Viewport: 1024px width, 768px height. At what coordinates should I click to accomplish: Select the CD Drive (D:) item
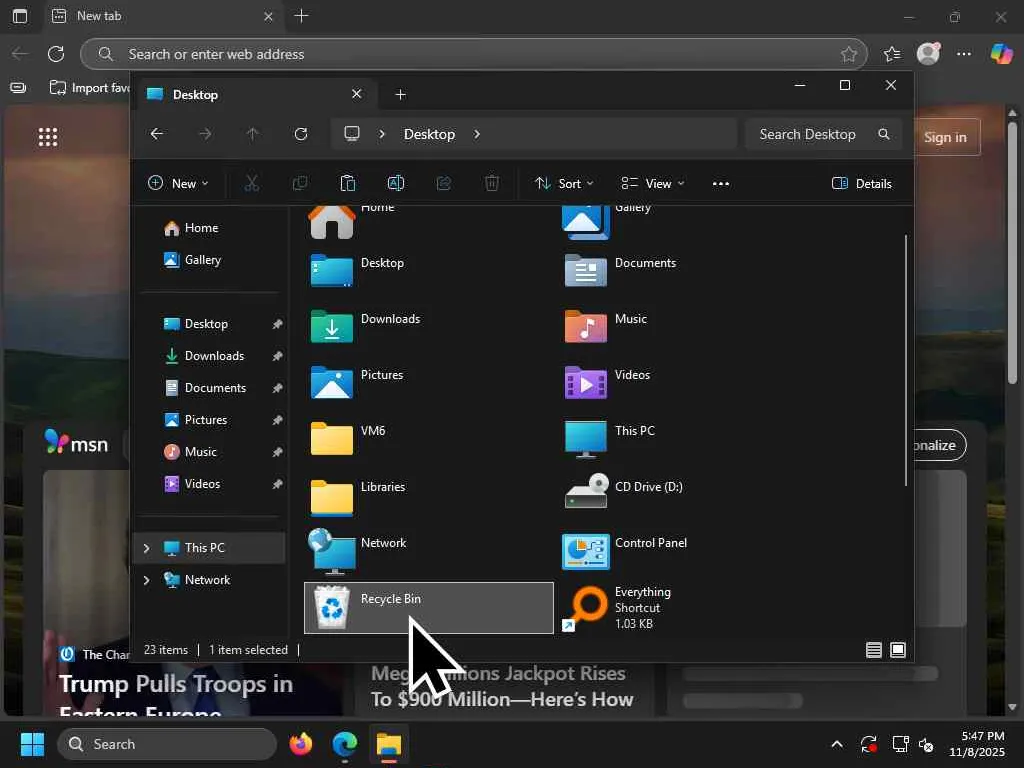683,495
